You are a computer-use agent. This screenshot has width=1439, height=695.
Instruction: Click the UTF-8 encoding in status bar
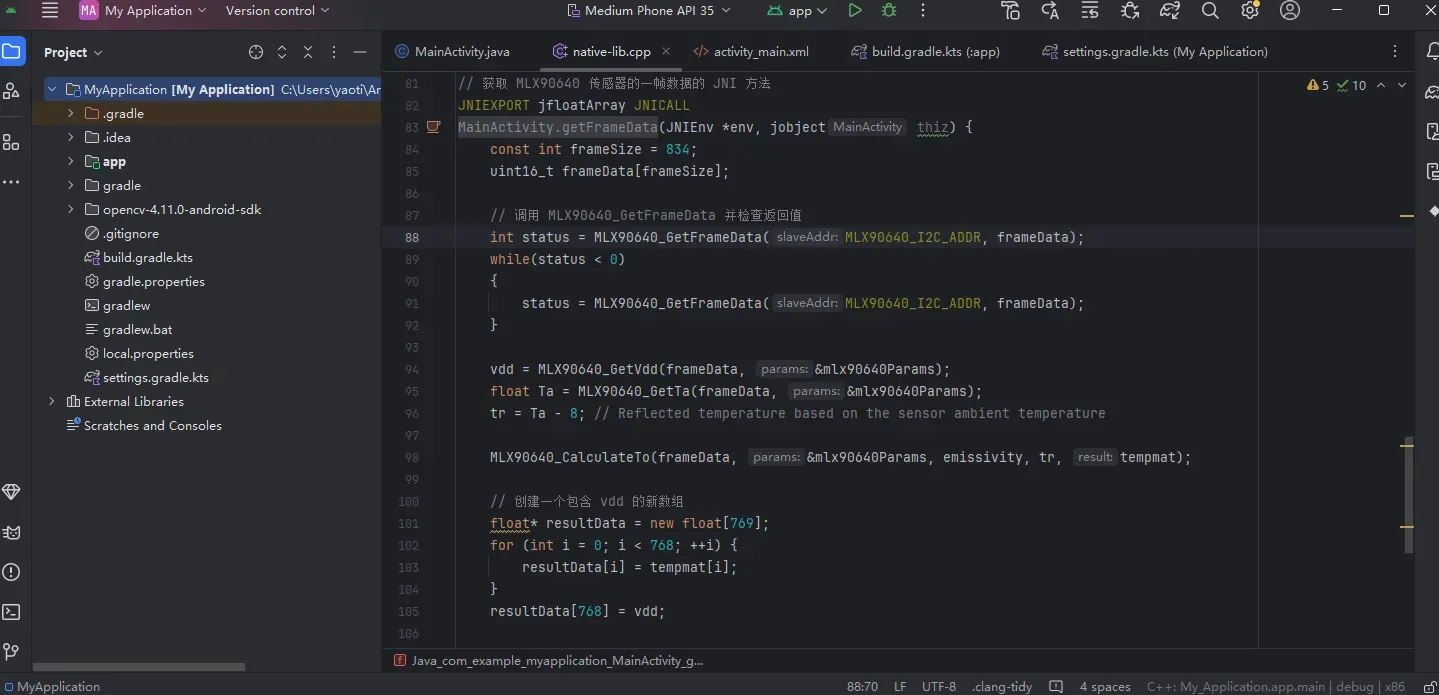[x=939, y=687]
